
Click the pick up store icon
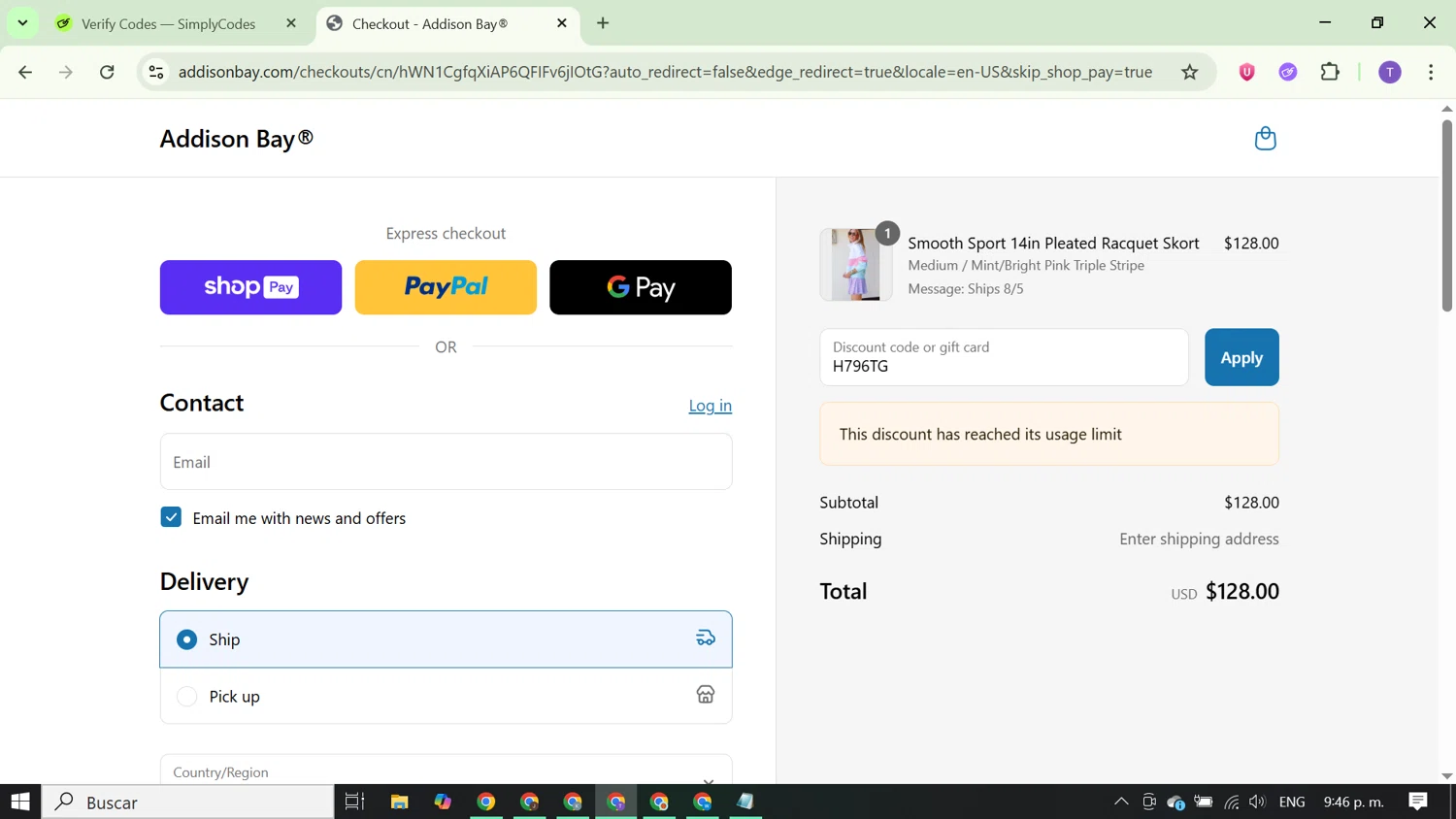706,695
